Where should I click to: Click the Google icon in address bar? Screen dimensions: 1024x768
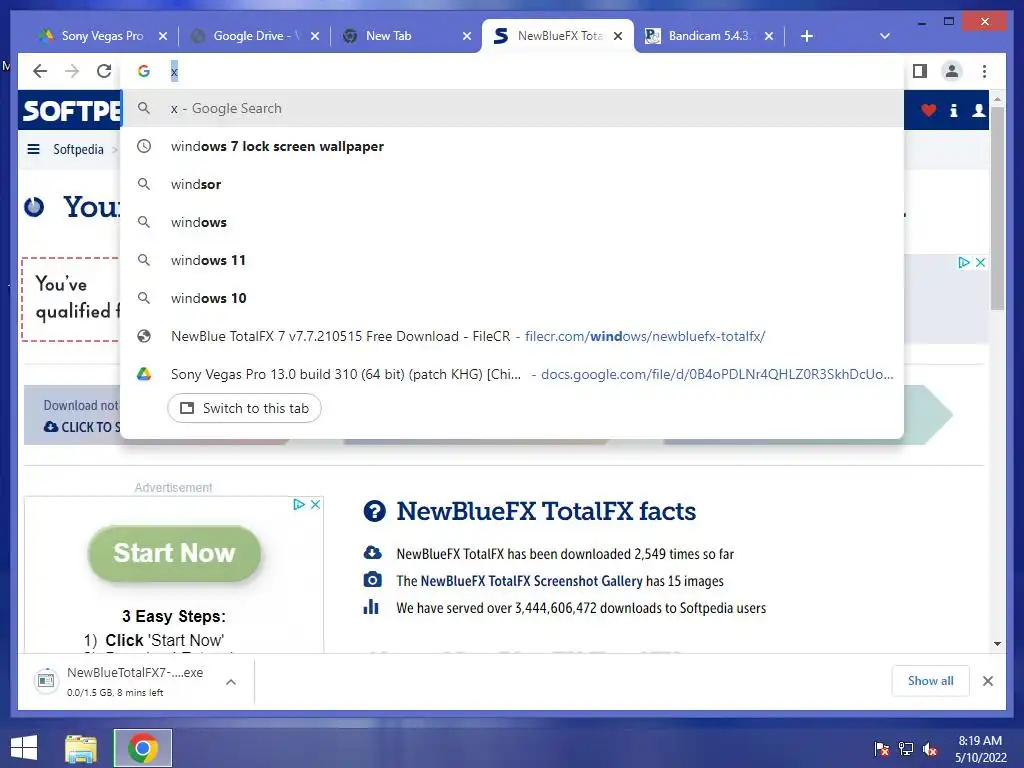point(144,71)
